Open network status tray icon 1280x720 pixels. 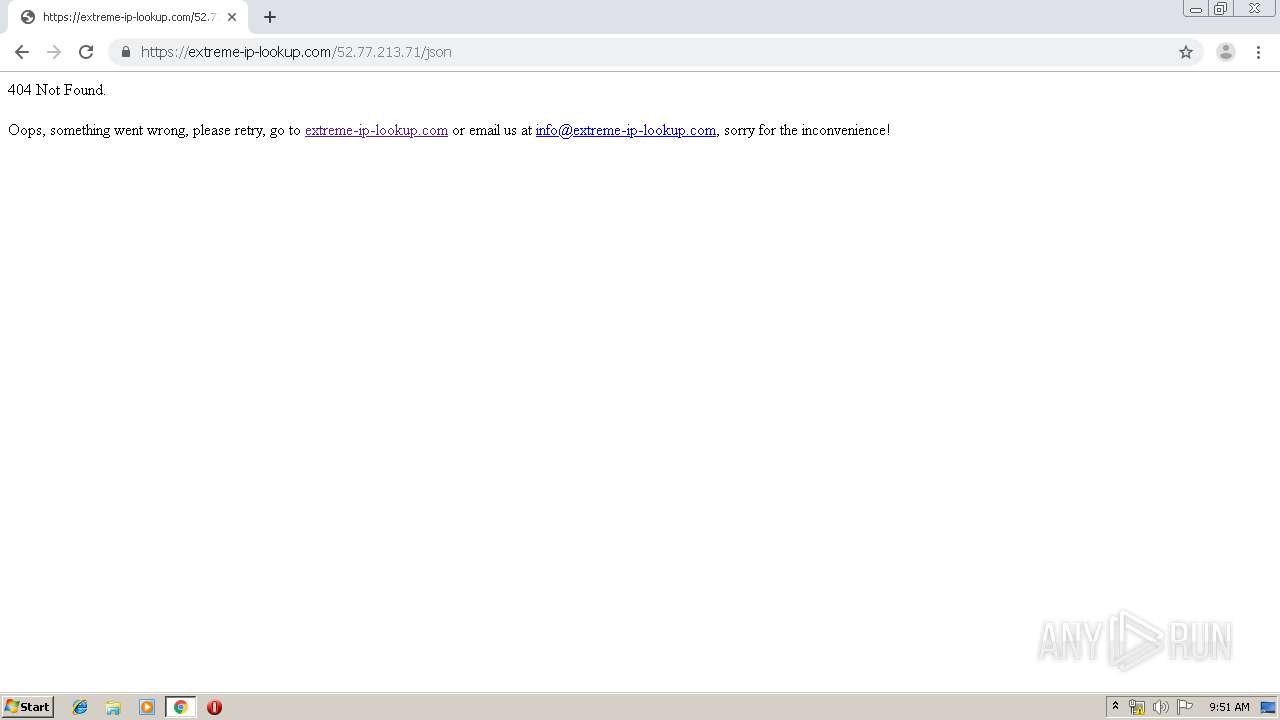tap(1137, 707)
